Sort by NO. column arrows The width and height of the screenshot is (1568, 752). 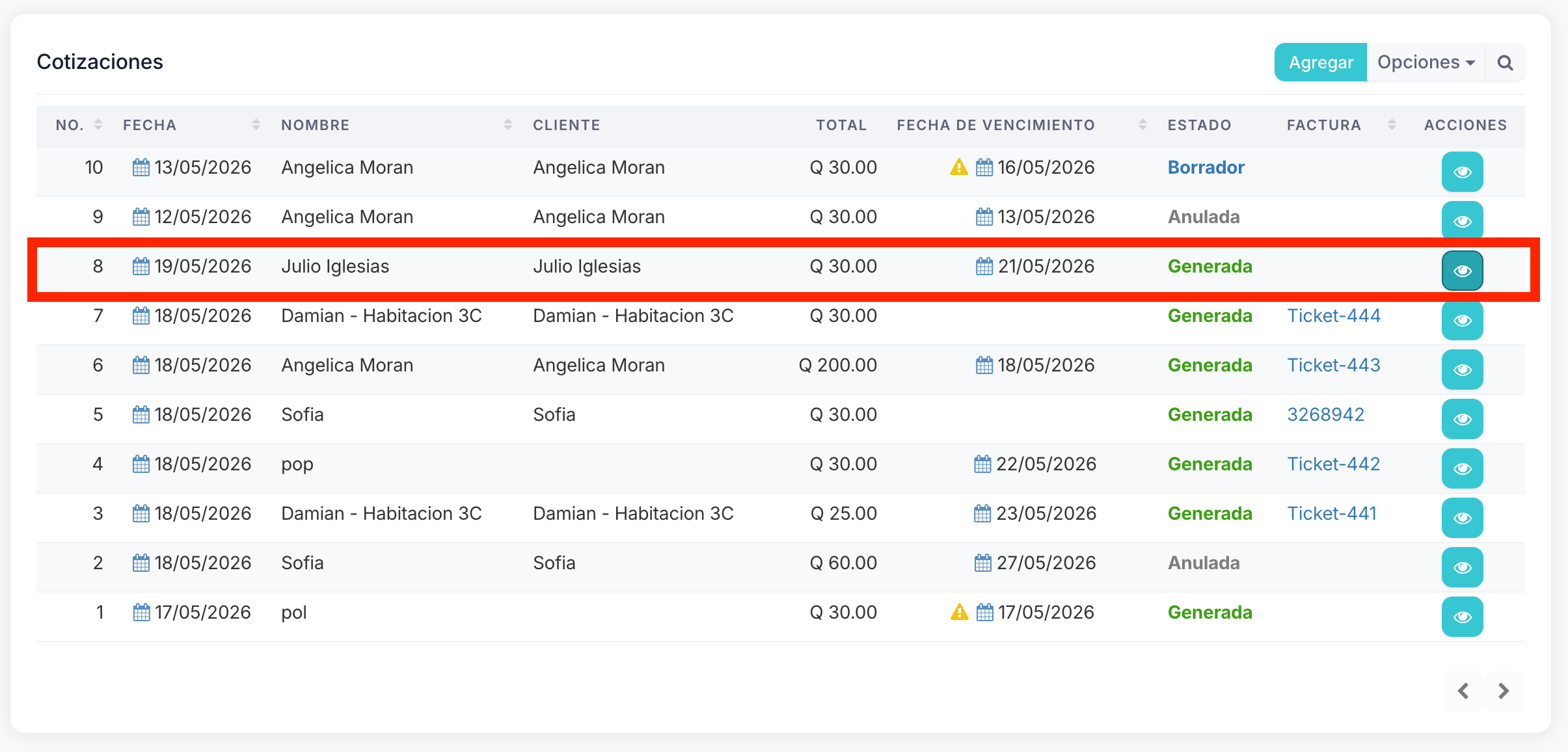(x=98, y=125)
